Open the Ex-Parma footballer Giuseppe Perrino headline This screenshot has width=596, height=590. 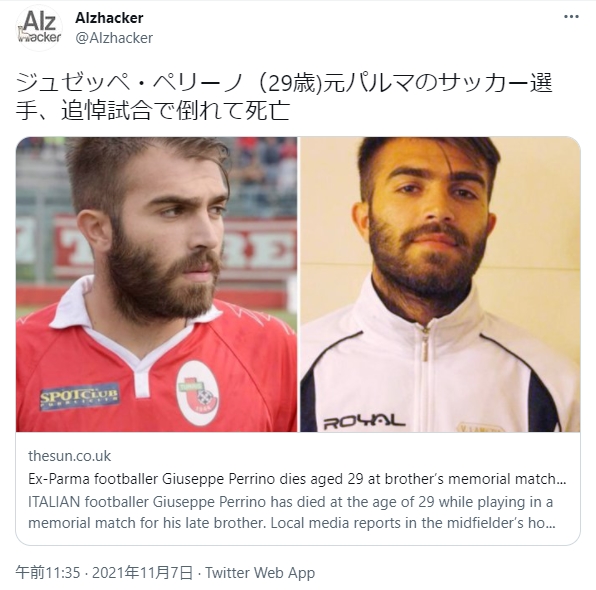click(x=297, y=479)
